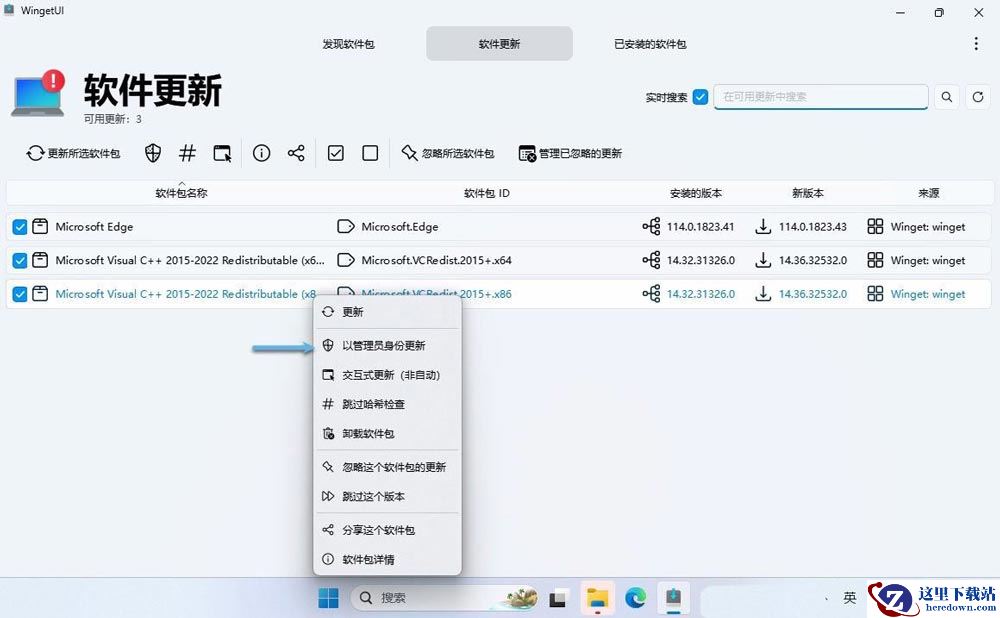The image size is (1000, 618).
Task: Click the 更新所选软件包 toolbar button
Action: [x=73, y=153]
